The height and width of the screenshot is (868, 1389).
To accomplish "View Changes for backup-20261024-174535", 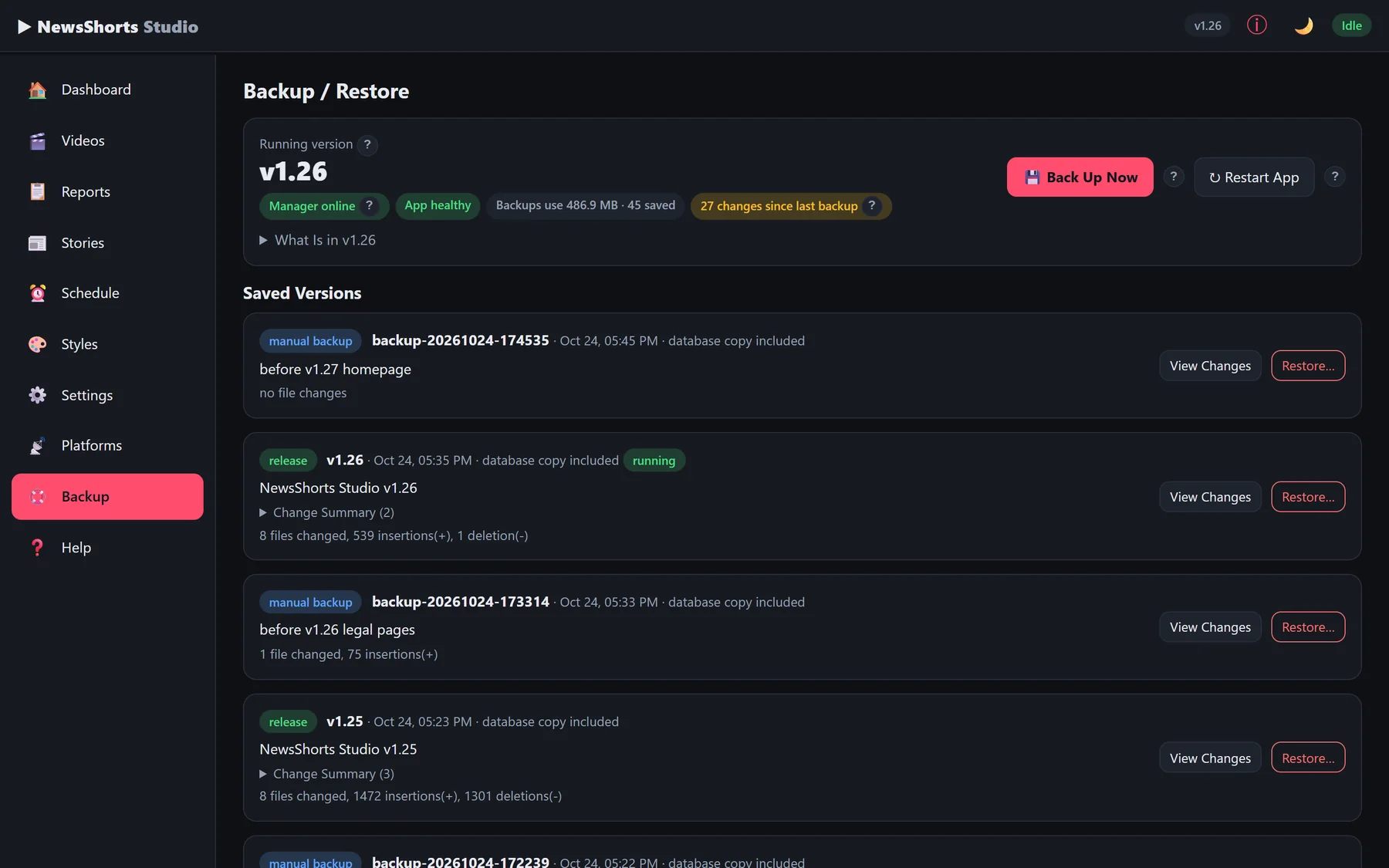I will (x=1210, y=366).
